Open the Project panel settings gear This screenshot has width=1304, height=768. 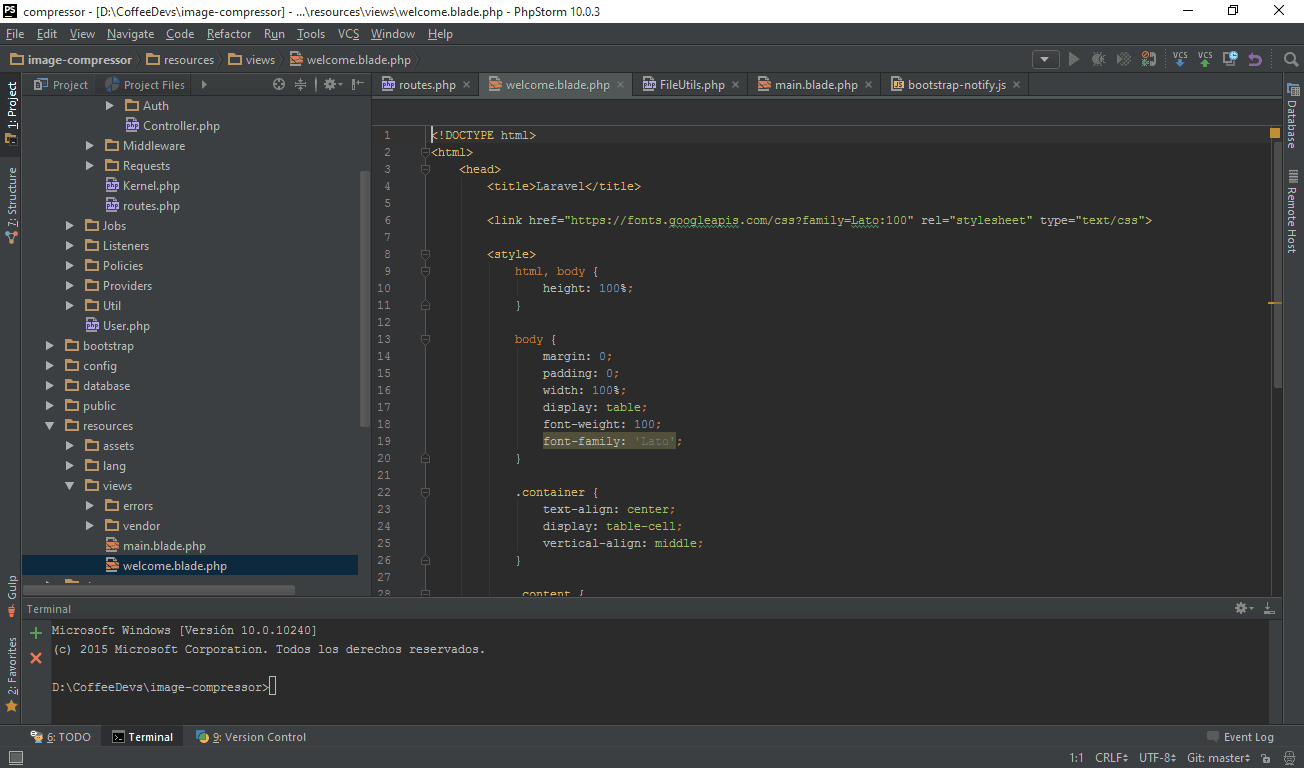tap(331, 84)
